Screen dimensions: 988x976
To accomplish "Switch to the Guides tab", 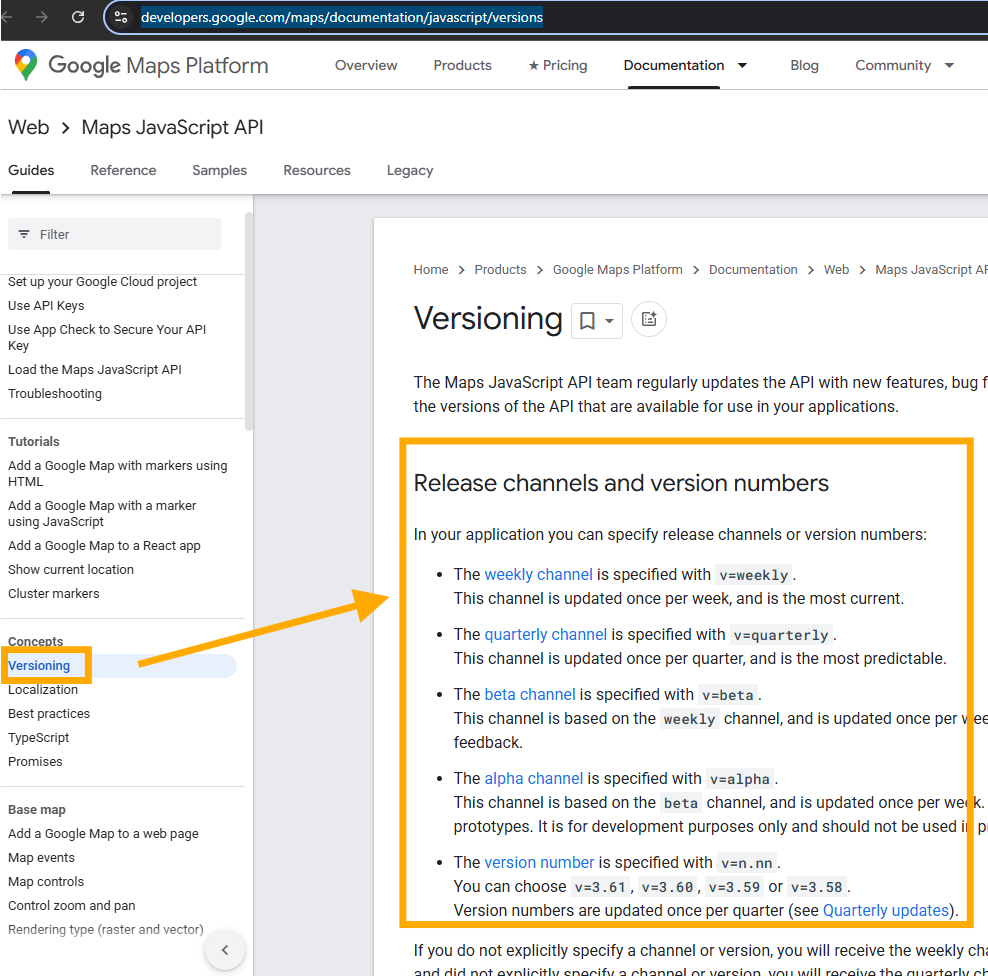I will coord(31,170).
